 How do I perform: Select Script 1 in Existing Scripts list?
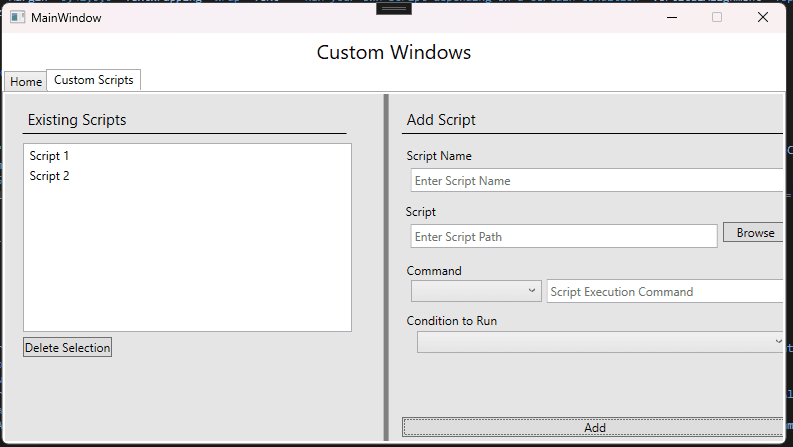tap(50, 156)
